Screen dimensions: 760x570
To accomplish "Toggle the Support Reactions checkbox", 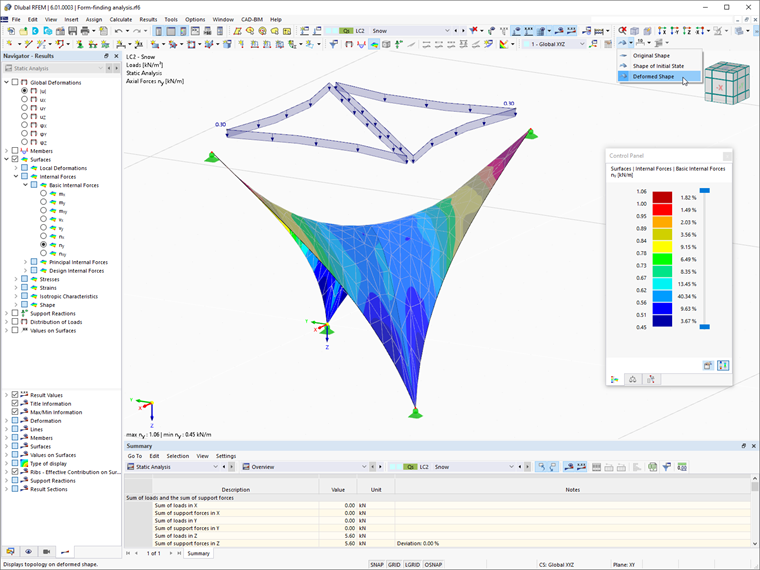I will point(15,313).
